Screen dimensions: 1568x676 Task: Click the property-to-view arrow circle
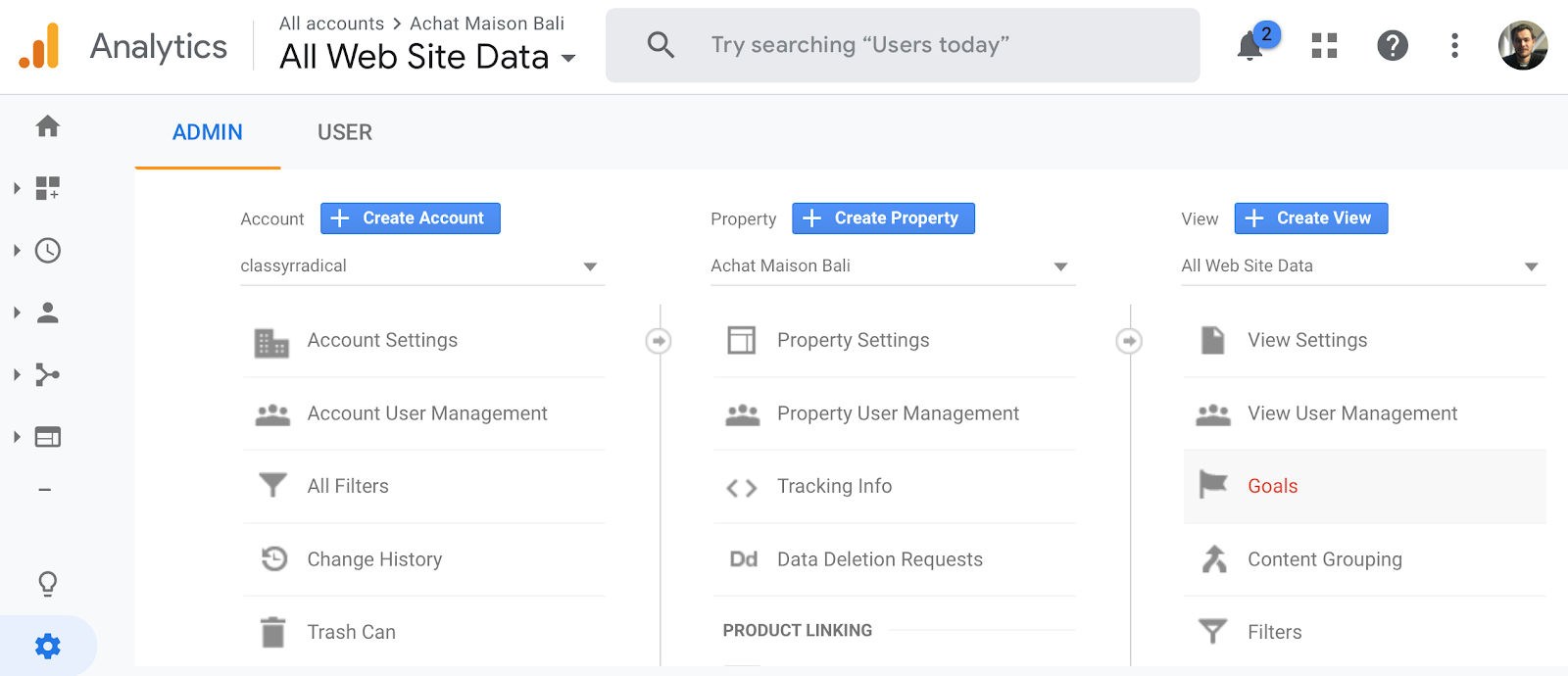1129,341
